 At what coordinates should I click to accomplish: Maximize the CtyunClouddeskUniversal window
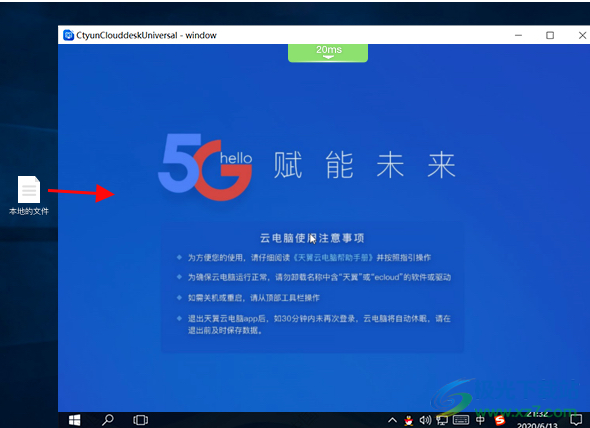click(550, 35)
